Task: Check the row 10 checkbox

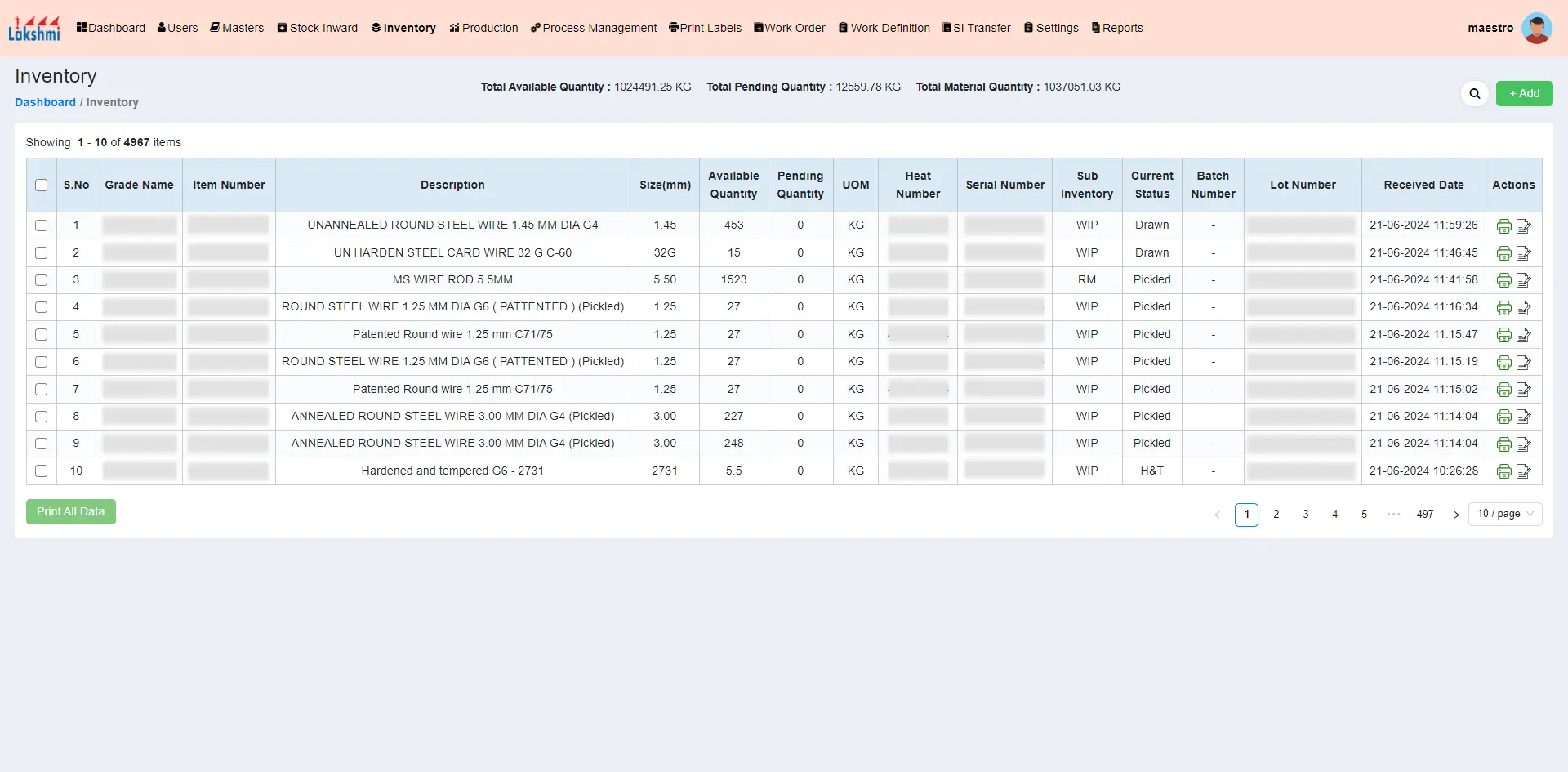Action: point(42,471)
